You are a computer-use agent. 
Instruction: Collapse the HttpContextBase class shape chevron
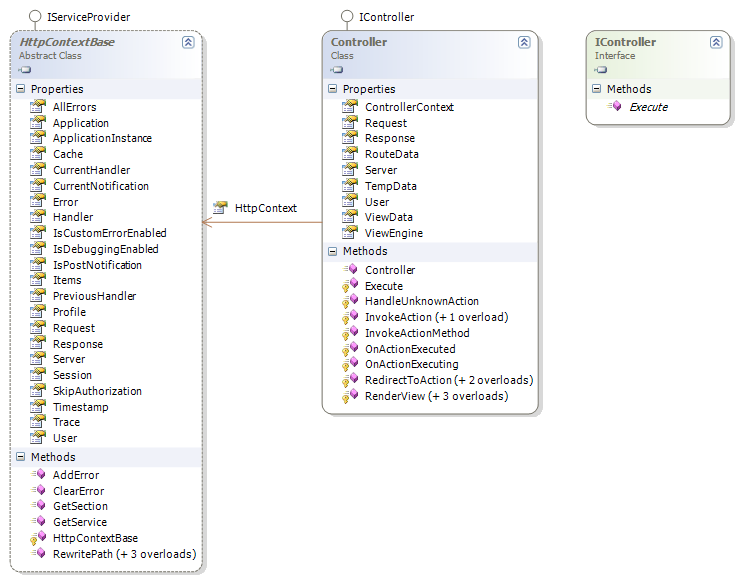(x=188, y=42)
